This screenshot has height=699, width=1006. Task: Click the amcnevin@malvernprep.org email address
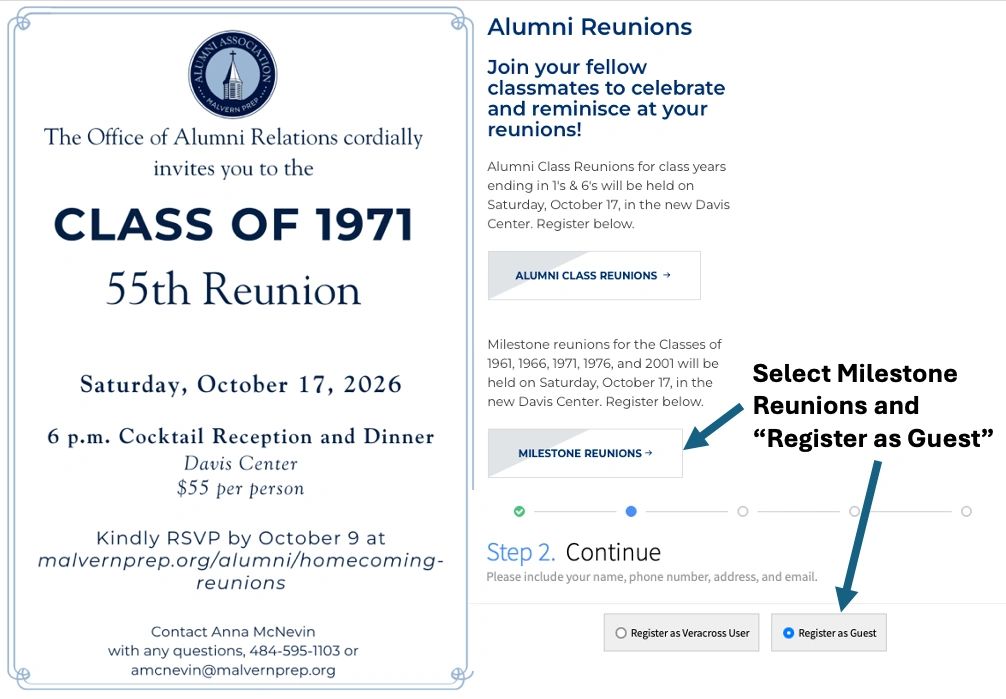point(233,670)
